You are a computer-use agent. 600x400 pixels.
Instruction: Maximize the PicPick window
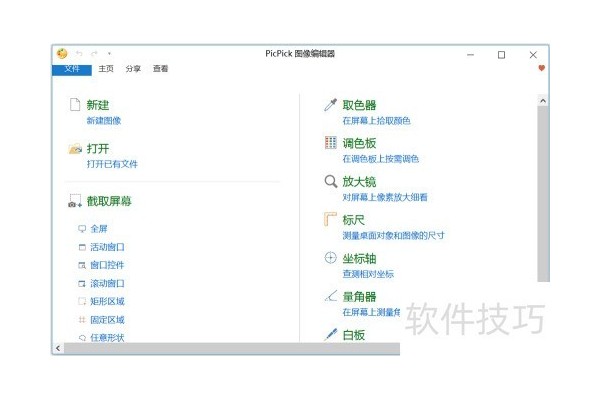[x=501, y=55]
